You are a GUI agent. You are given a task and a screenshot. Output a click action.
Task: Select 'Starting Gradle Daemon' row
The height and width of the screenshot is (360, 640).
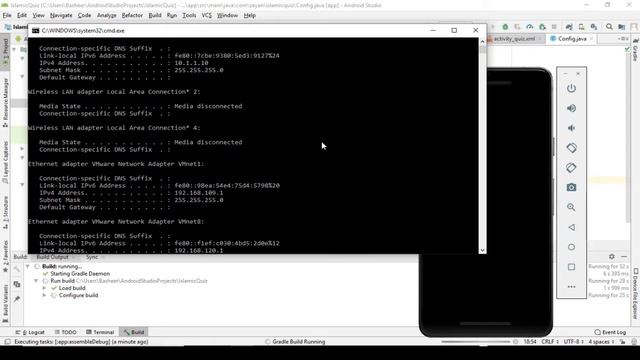pos(80,274)
